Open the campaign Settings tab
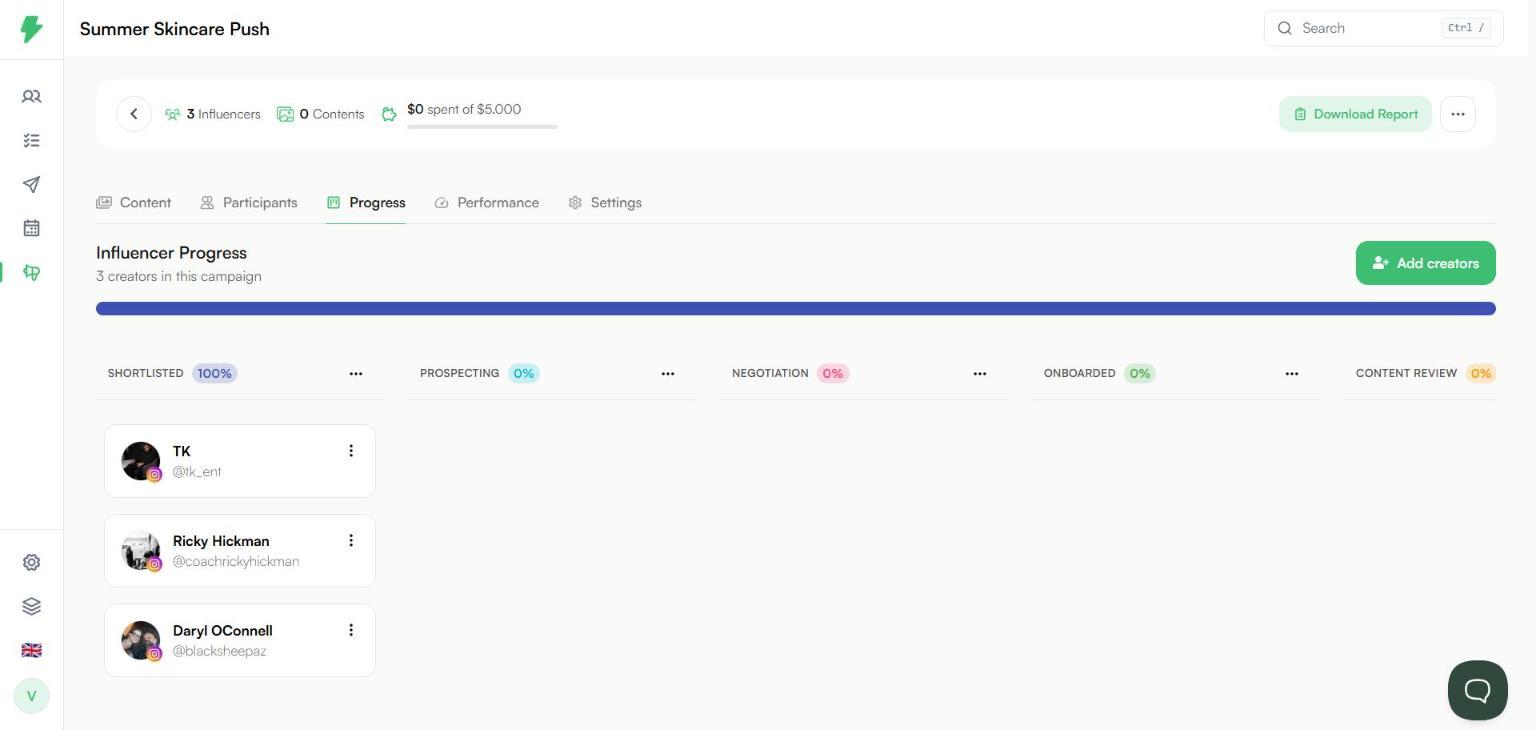 click(x=605, y=203)
